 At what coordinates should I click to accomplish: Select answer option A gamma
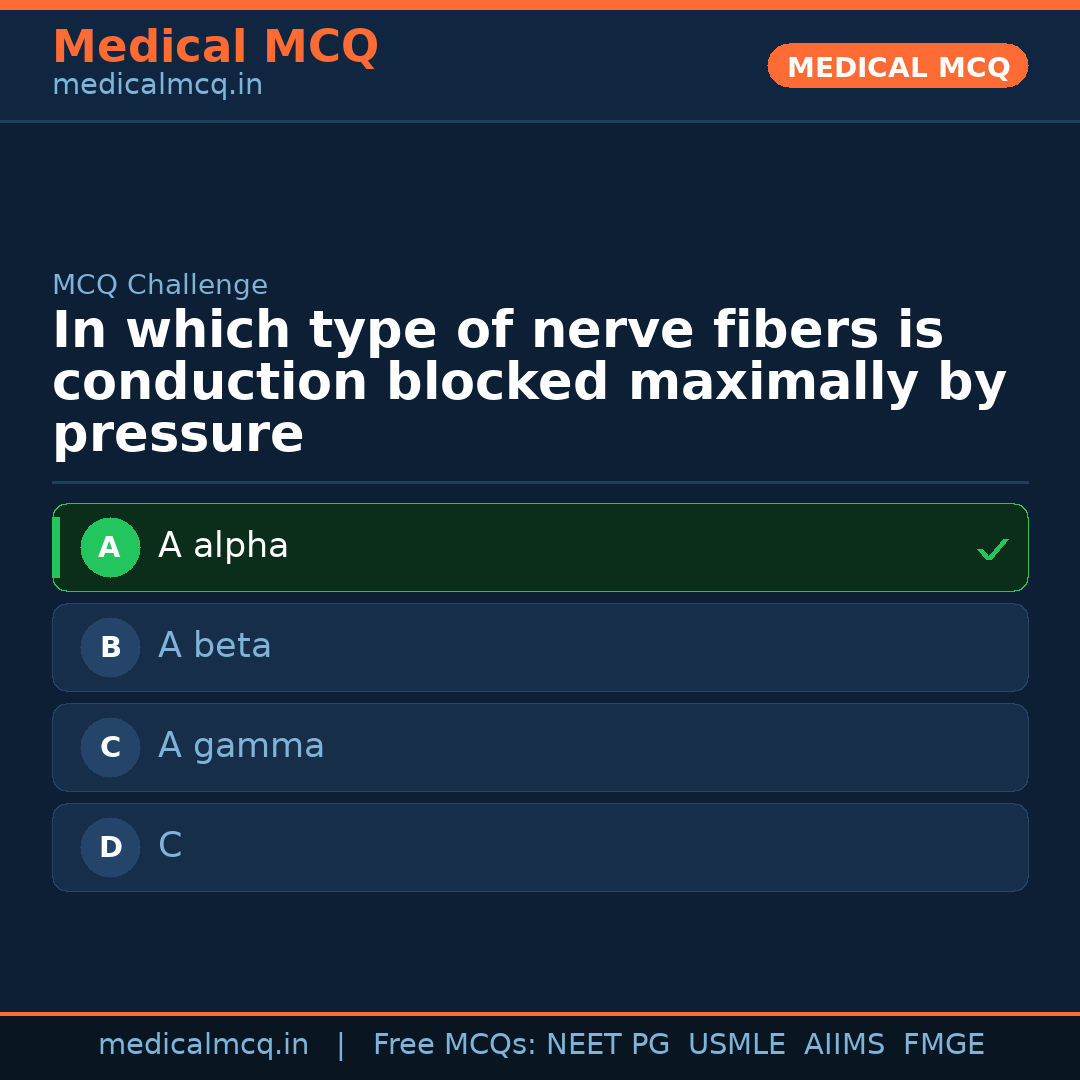pyautogui.click(x=540, y=747)
